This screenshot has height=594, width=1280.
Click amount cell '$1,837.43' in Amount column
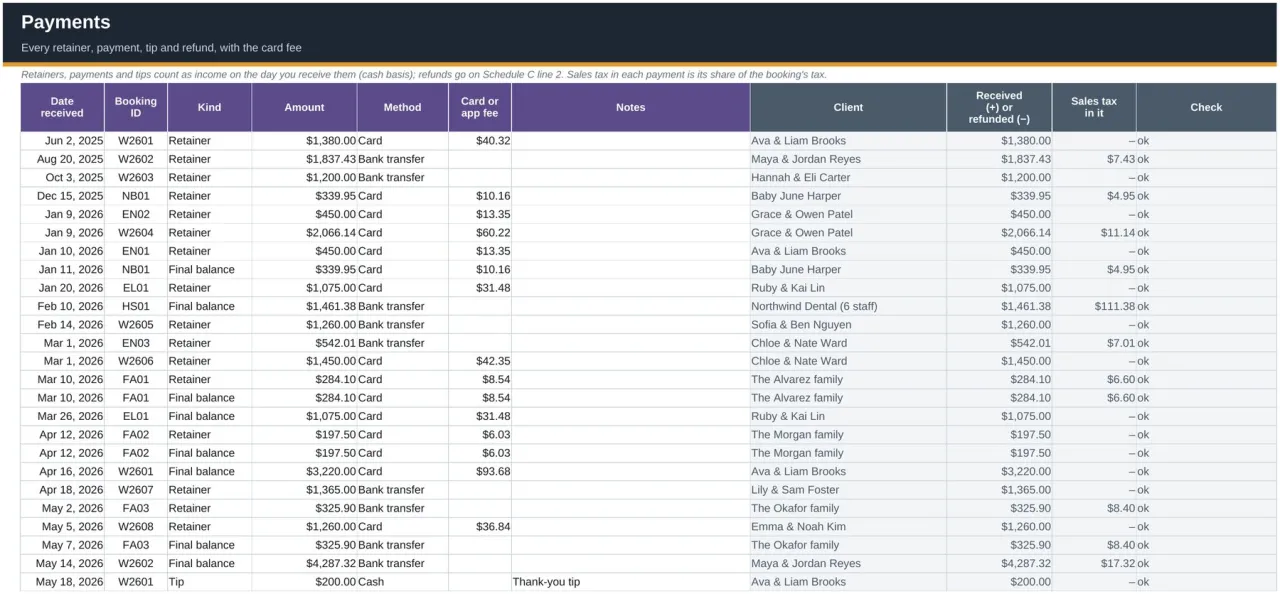(304, 159)
